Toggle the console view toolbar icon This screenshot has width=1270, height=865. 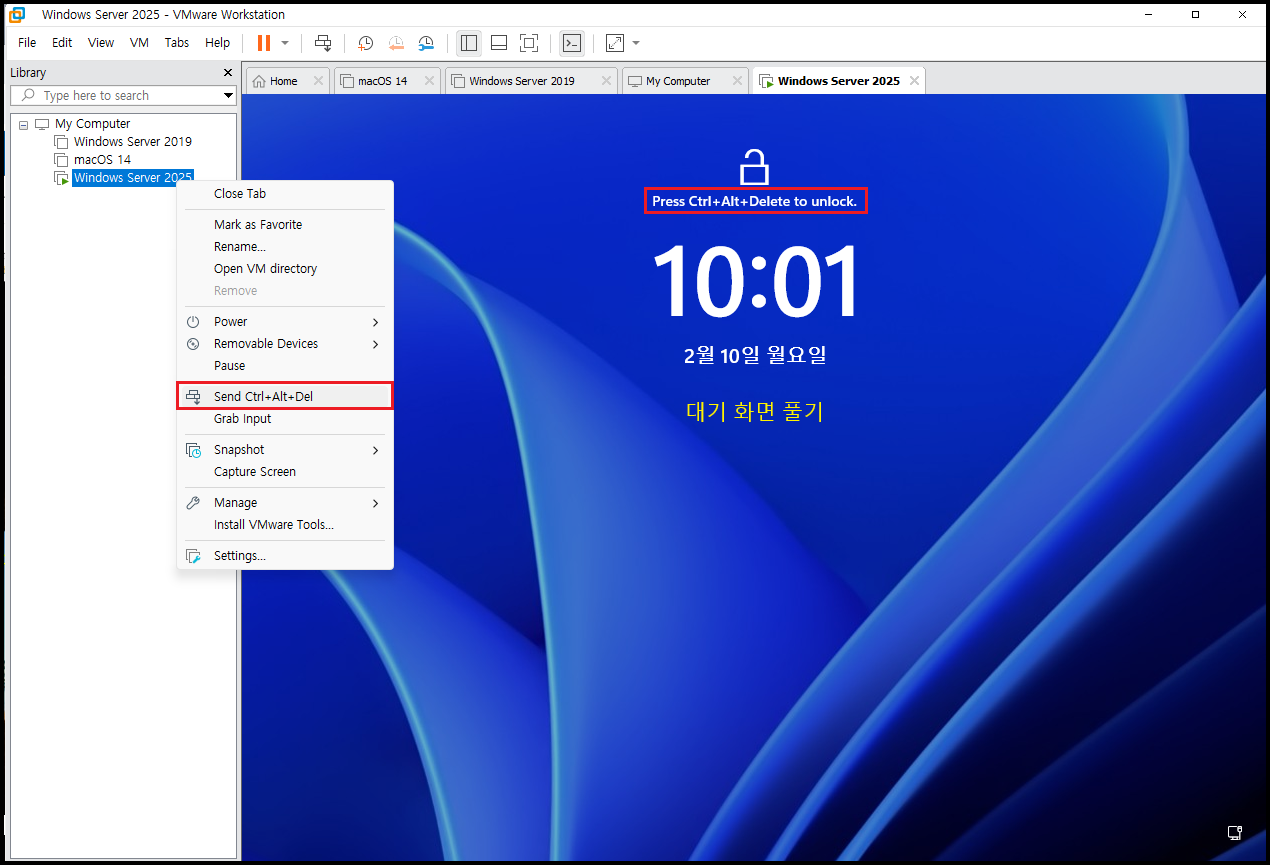click(572, 43)
